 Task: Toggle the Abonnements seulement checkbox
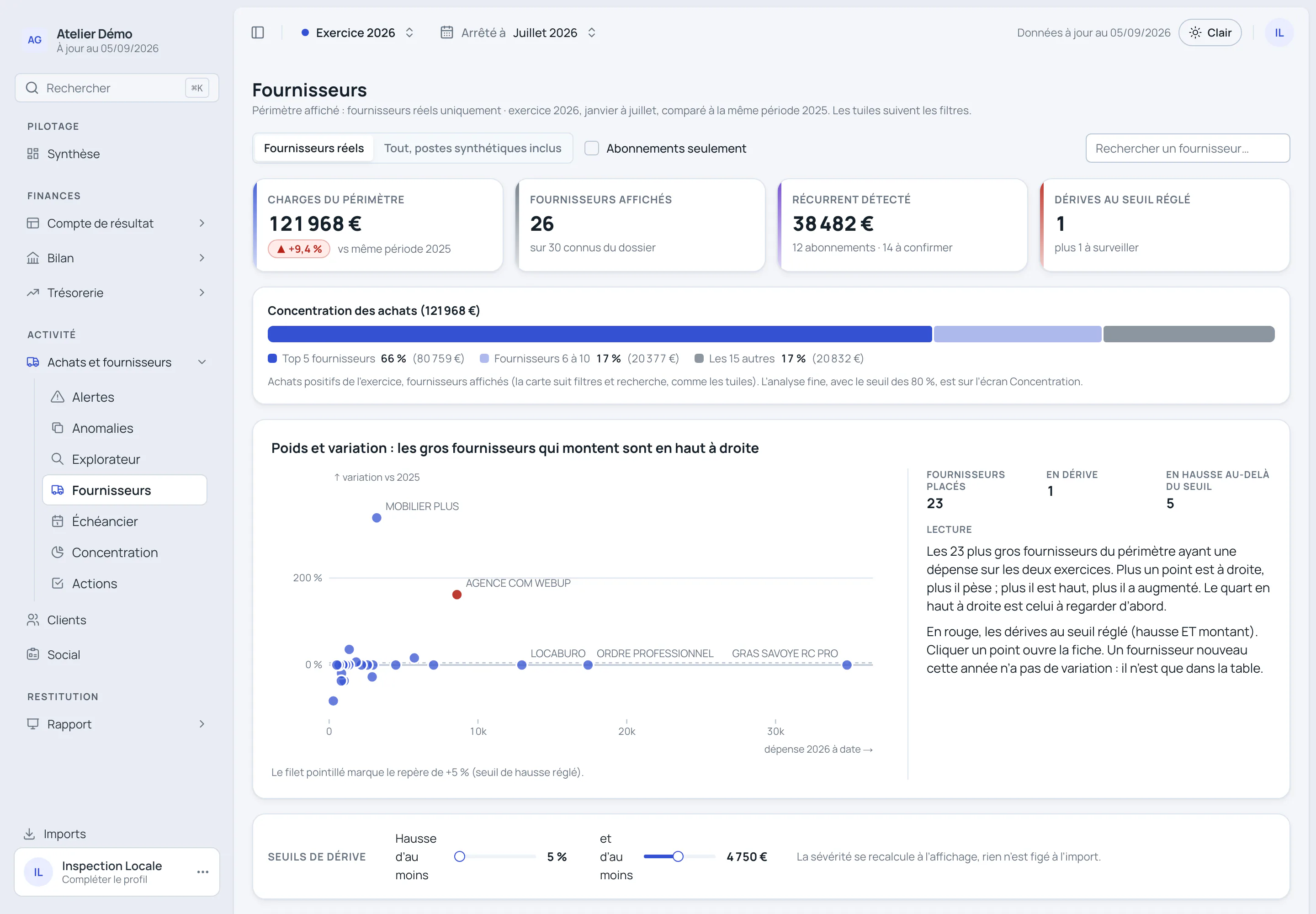[x=592, y=149]
